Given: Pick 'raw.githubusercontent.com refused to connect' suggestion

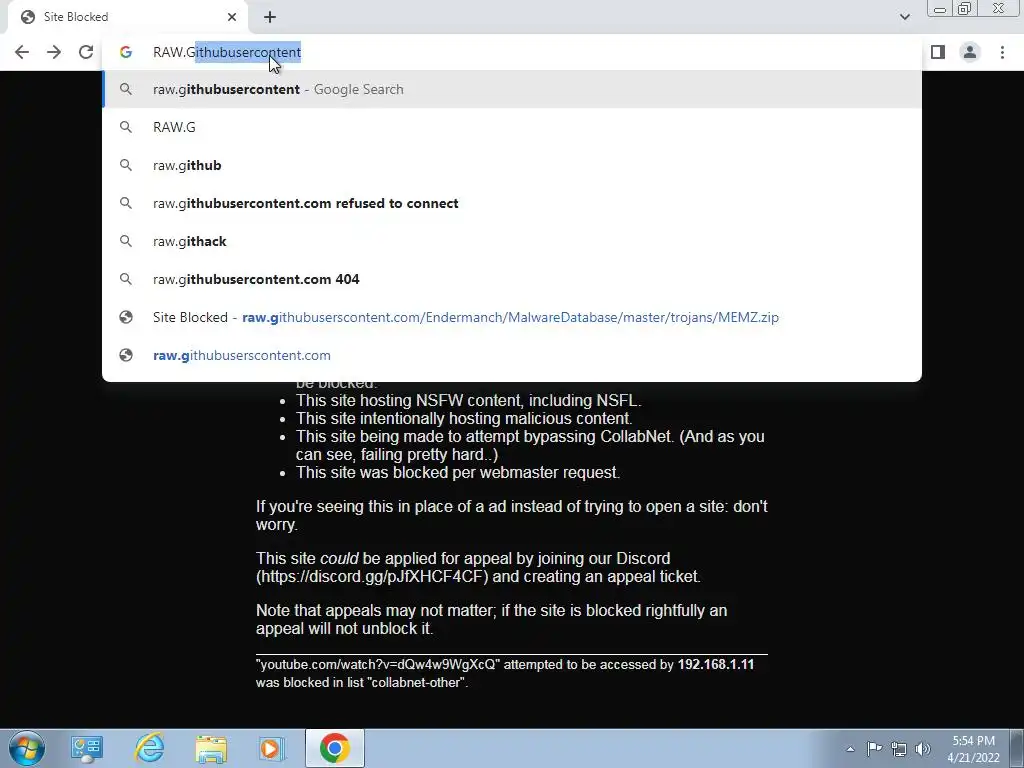Looking at the screenshot, I should pyautogui.click(x=512, y=203).
